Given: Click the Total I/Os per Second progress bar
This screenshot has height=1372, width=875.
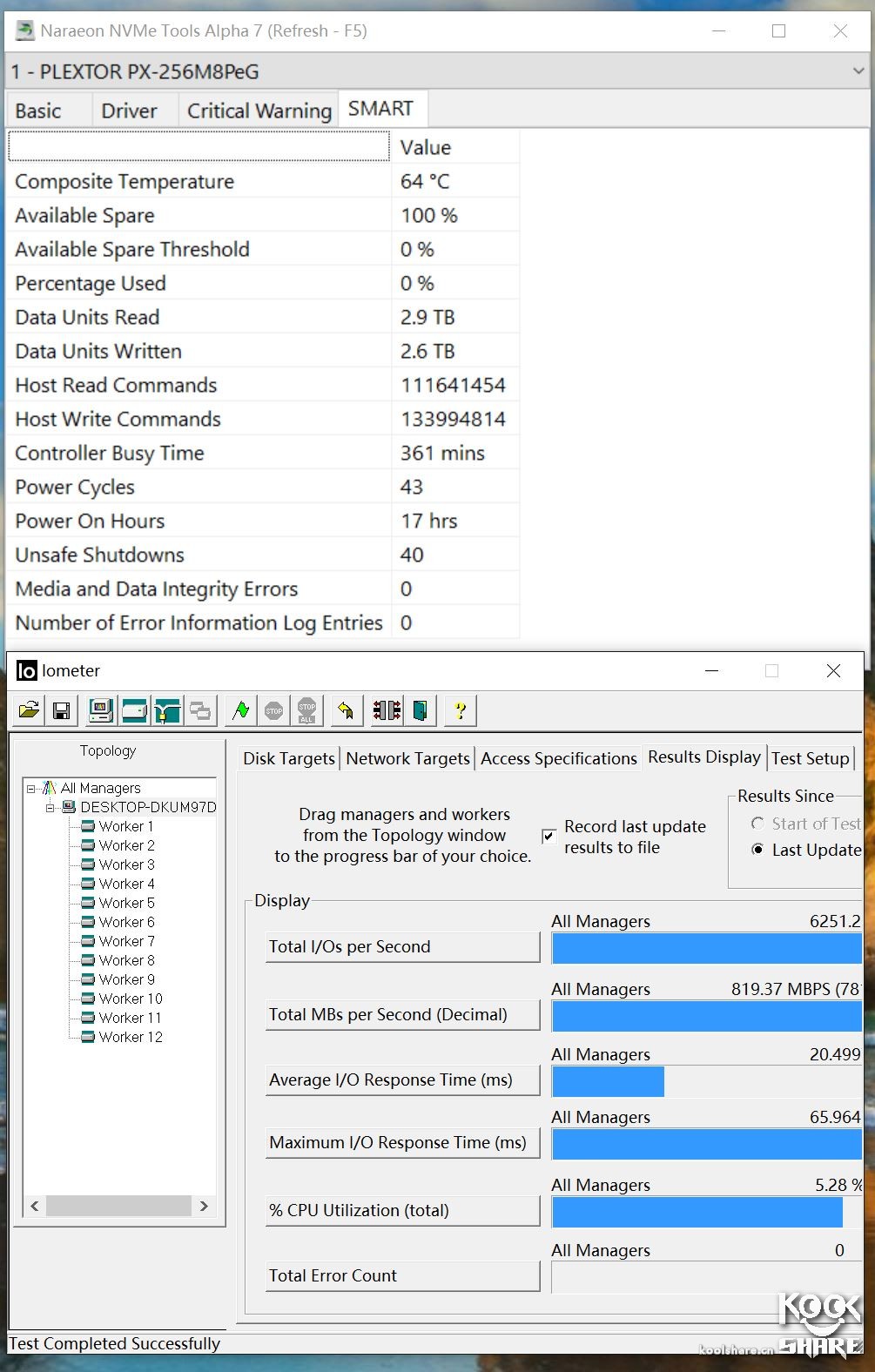Looking at the screenshot, I should pos(707,948).
